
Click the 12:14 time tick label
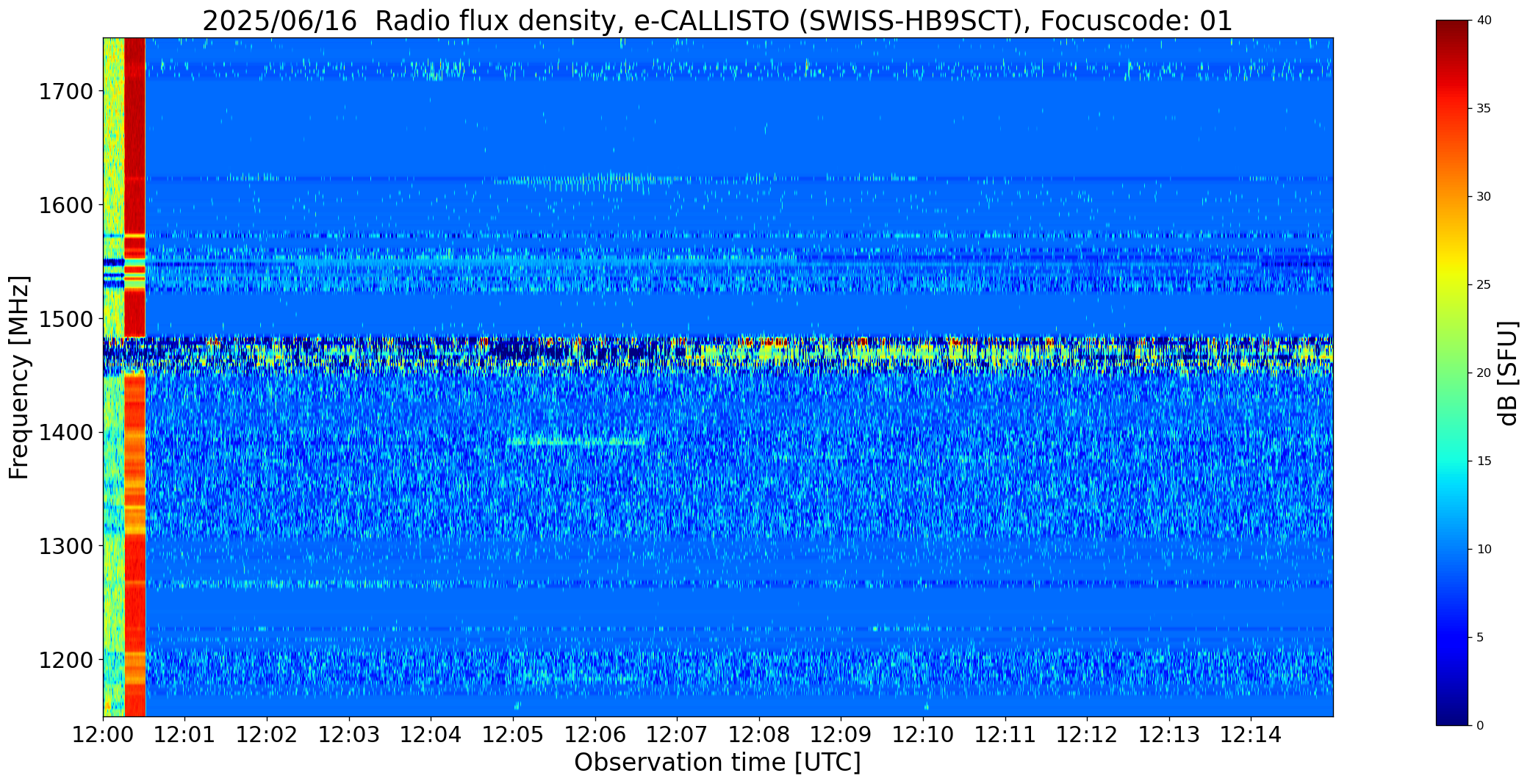tap(1251, 735)
